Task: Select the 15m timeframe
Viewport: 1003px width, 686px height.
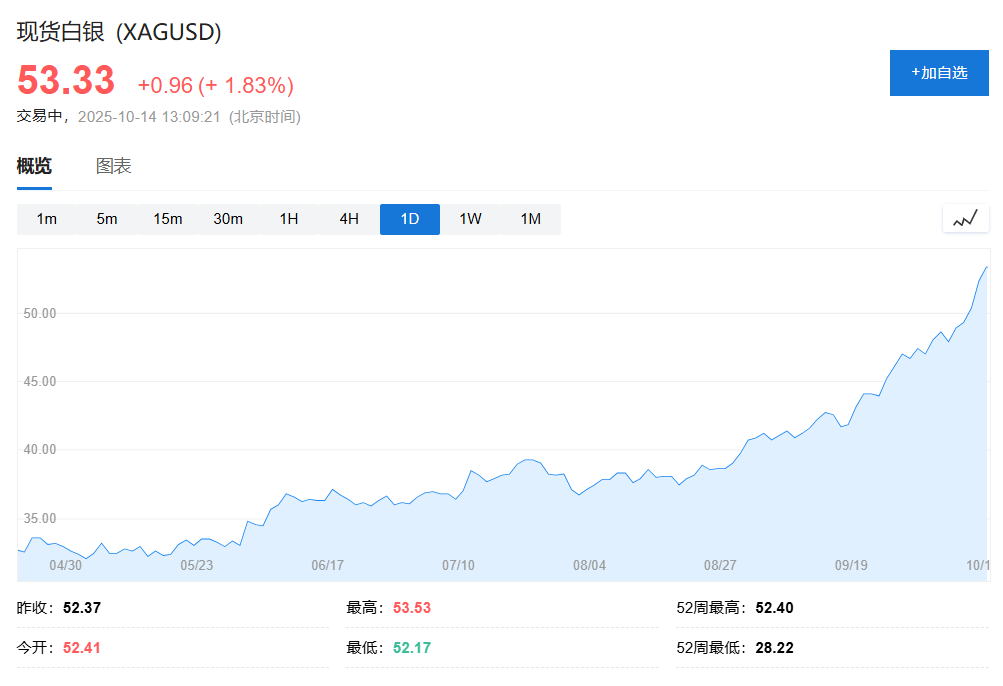Action: [x=166, y=218]
